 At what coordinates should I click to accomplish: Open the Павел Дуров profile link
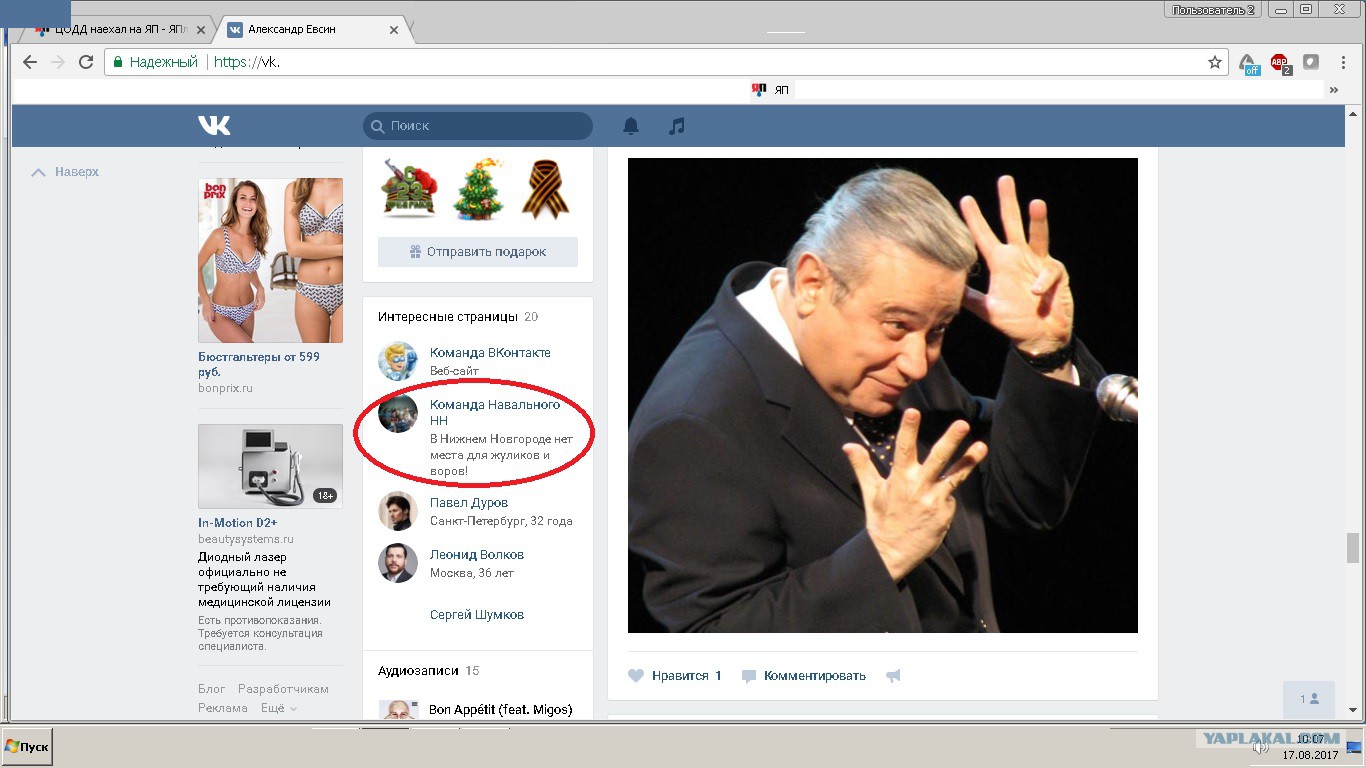coord(469,503)
